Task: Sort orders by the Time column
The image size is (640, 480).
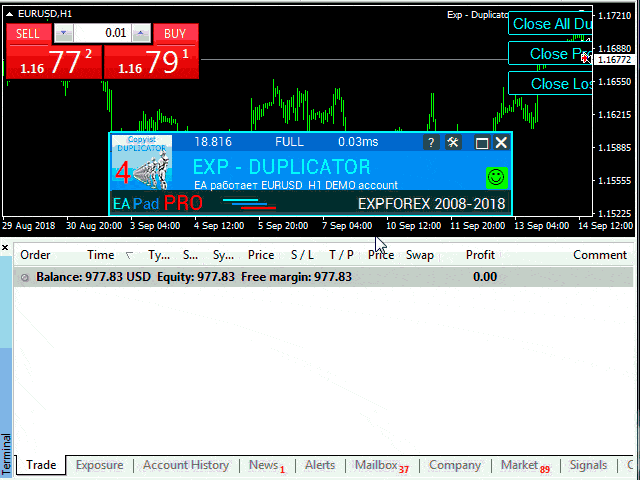Action: point(100,255)
